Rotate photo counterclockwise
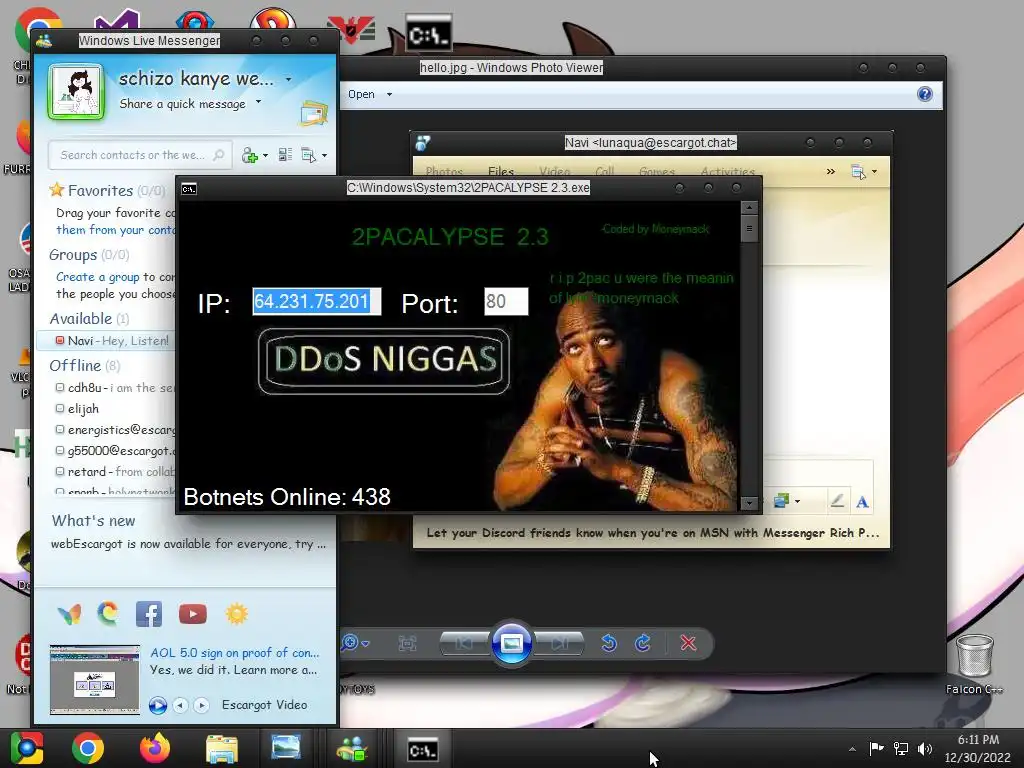 click(609, 643)
